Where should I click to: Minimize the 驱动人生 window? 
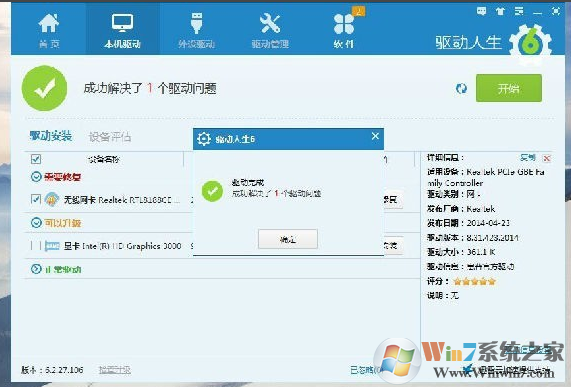(x=537, y=12)
